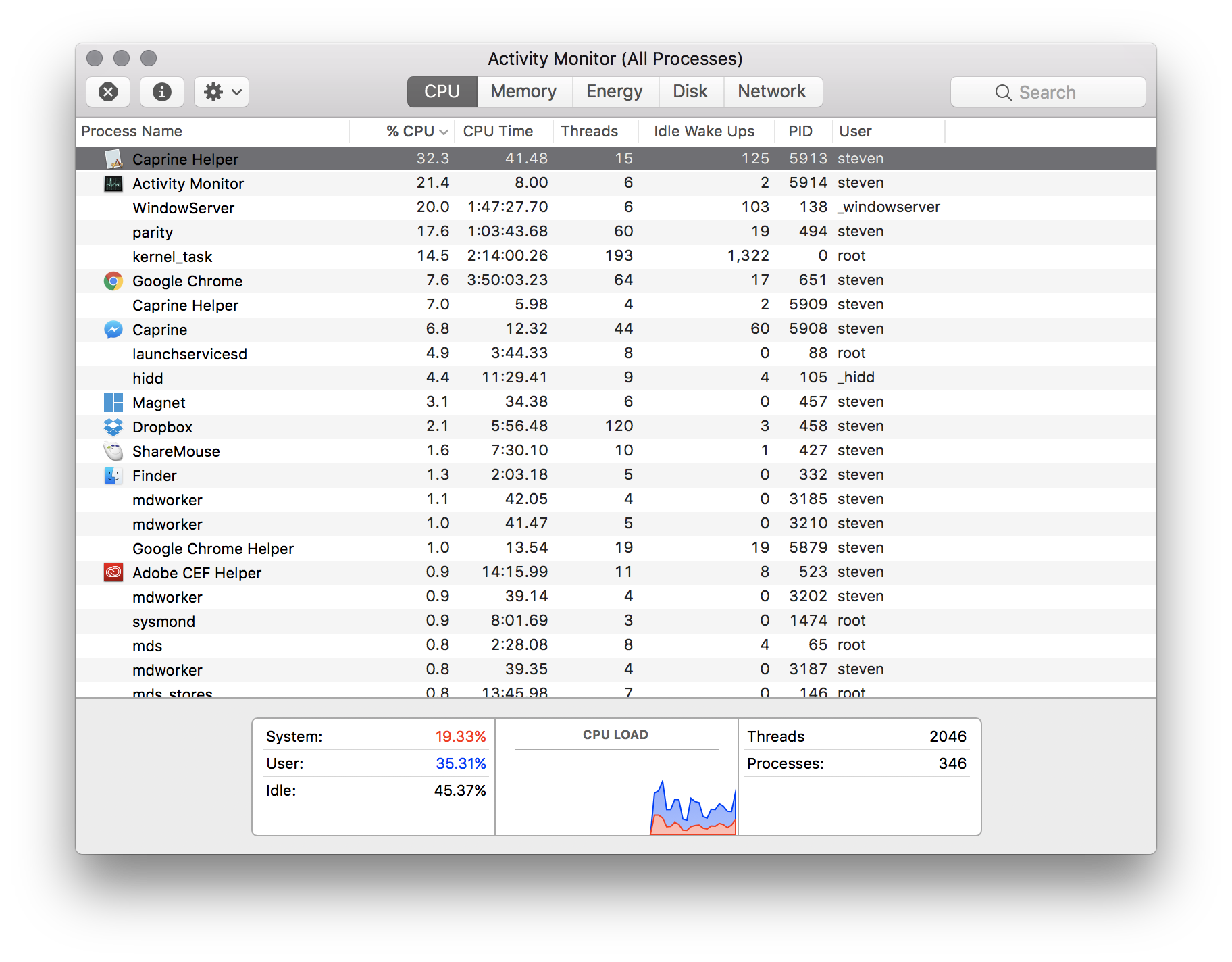The width and height of the screenshot is (1232, 962).
Task: Select the kernel_task process row
Action: [x=405, y=256]
